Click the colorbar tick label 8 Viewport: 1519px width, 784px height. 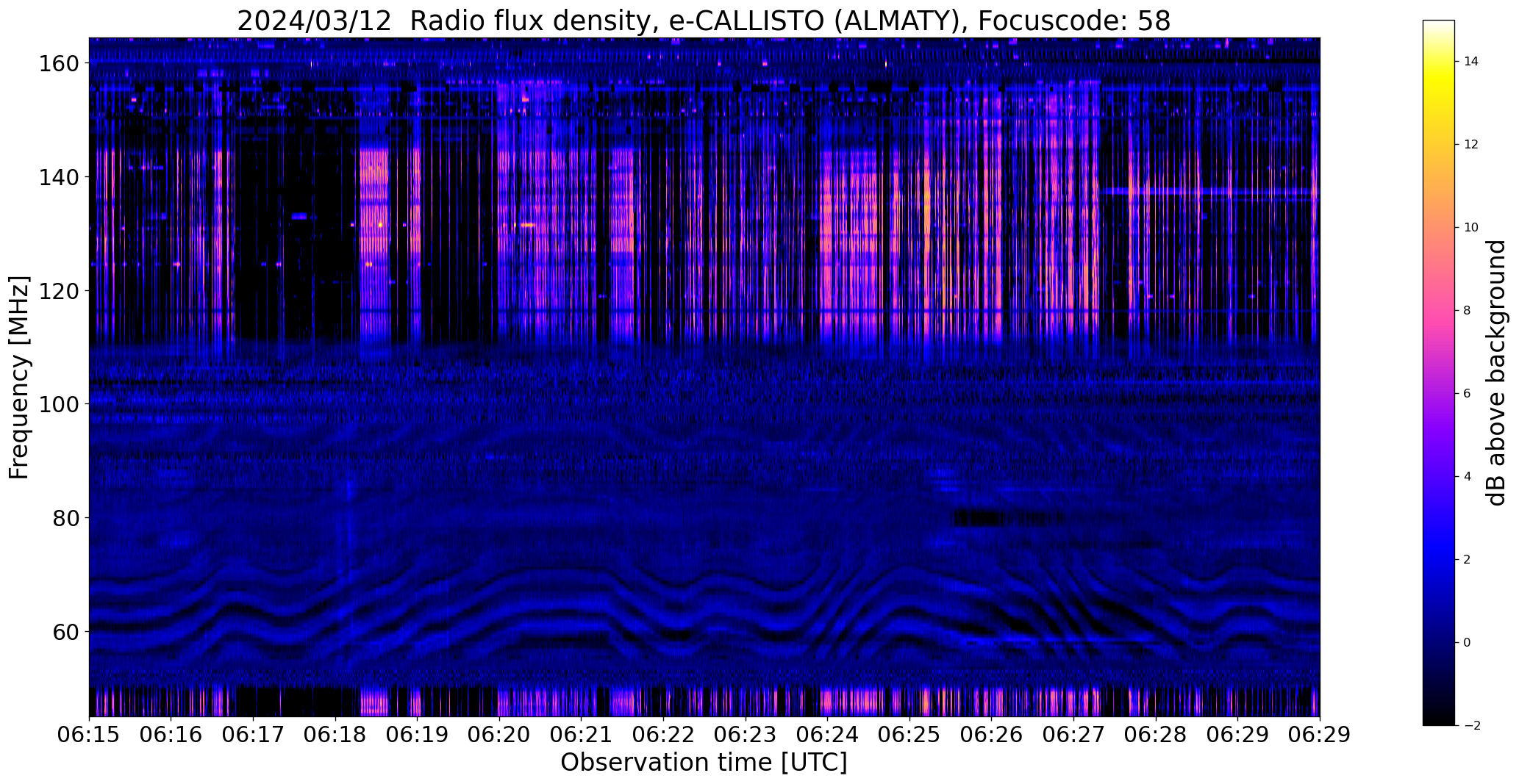click(x=1467, y=311)
